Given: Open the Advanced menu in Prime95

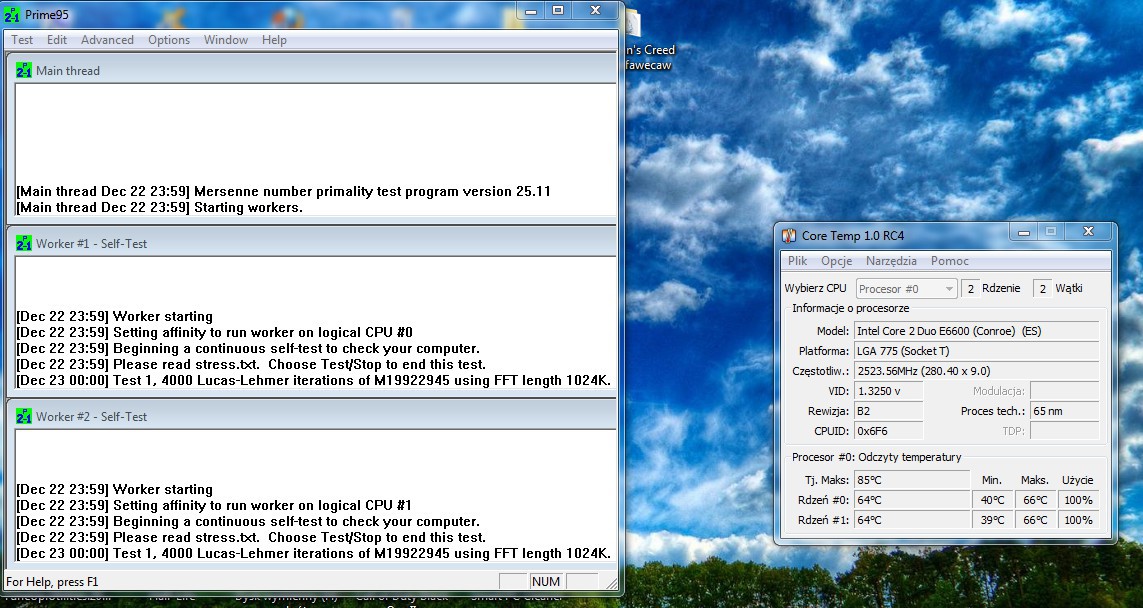Looking at the screenshot, I should 107,40.
